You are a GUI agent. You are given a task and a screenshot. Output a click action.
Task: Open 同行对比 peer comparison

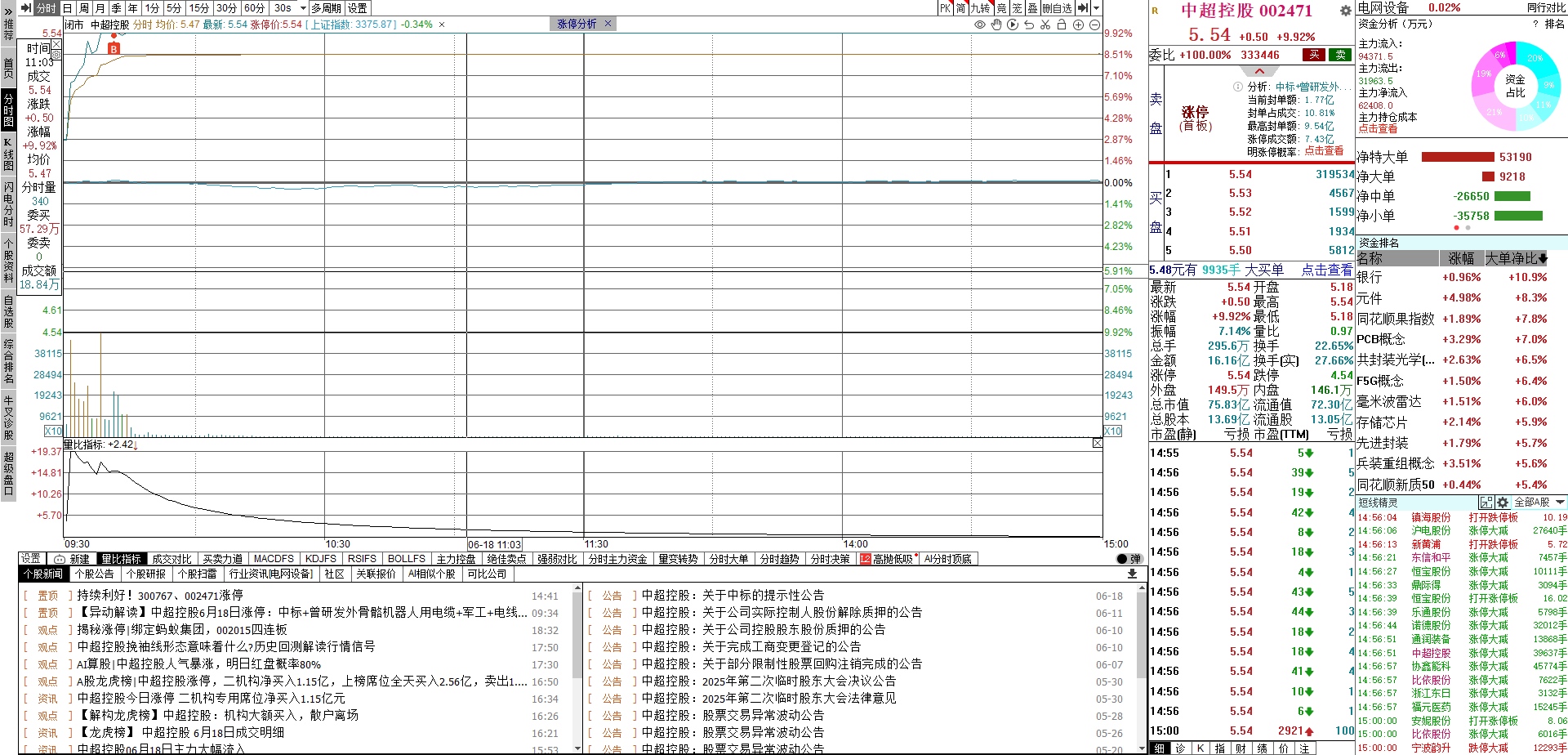pyautogui.click(x=1546, y=7)
